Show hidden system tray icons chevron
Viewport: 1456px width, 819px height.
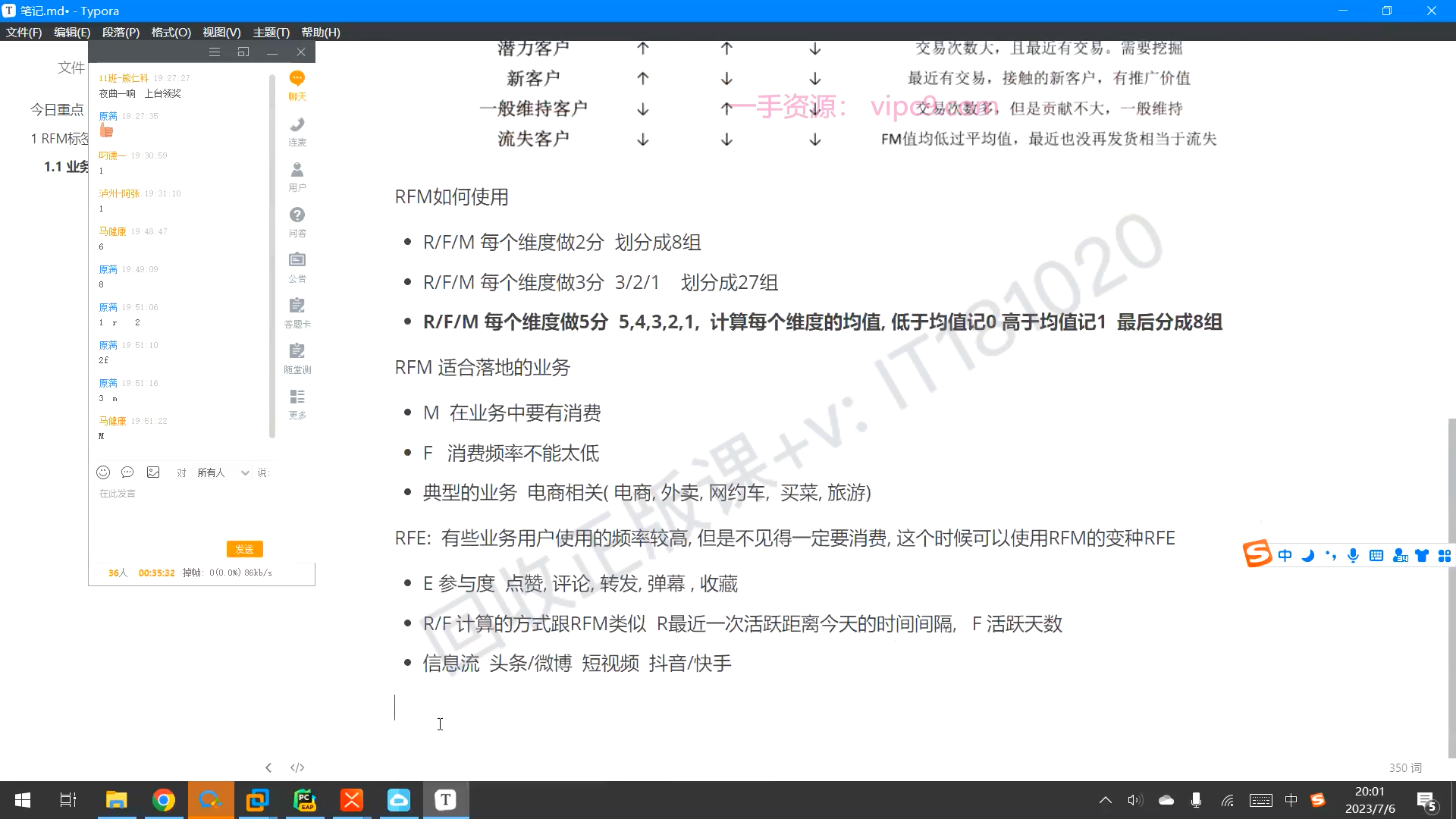1105,800
